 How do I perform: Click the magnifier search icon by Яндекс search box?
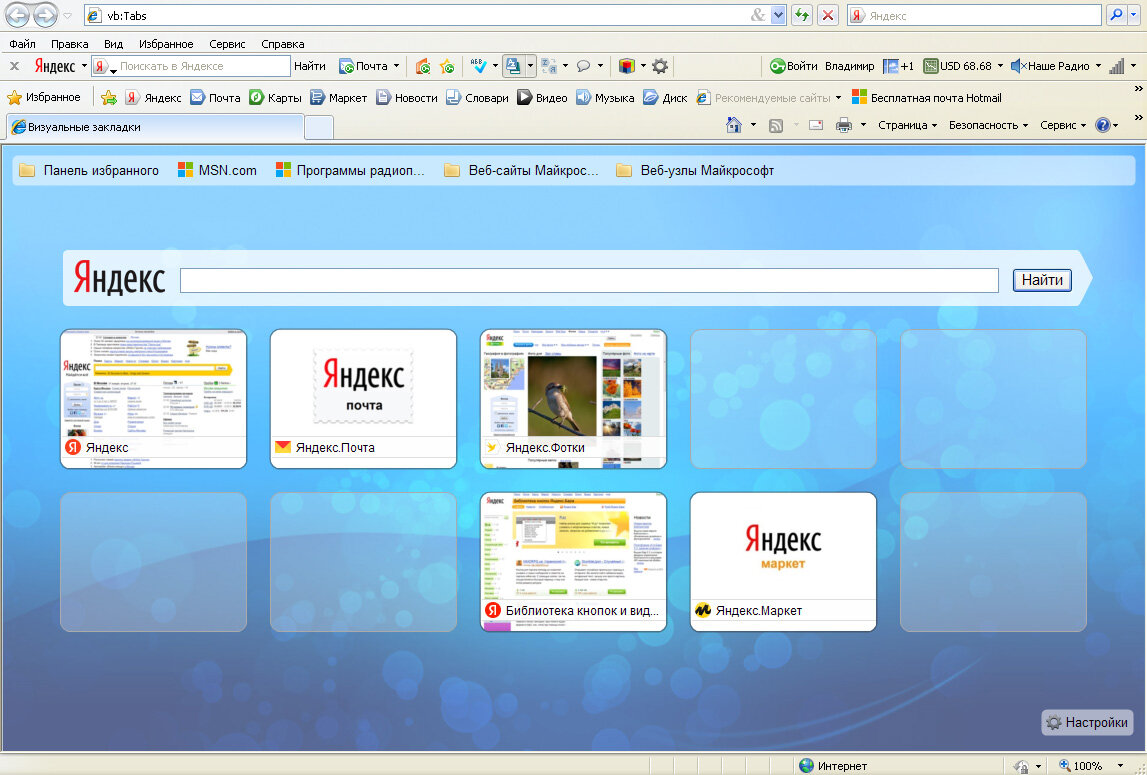[1116, 15]
